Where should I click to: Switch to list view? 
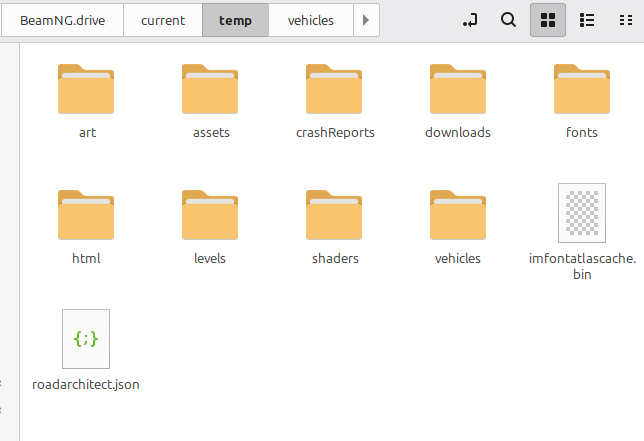(x=587, y=20)
